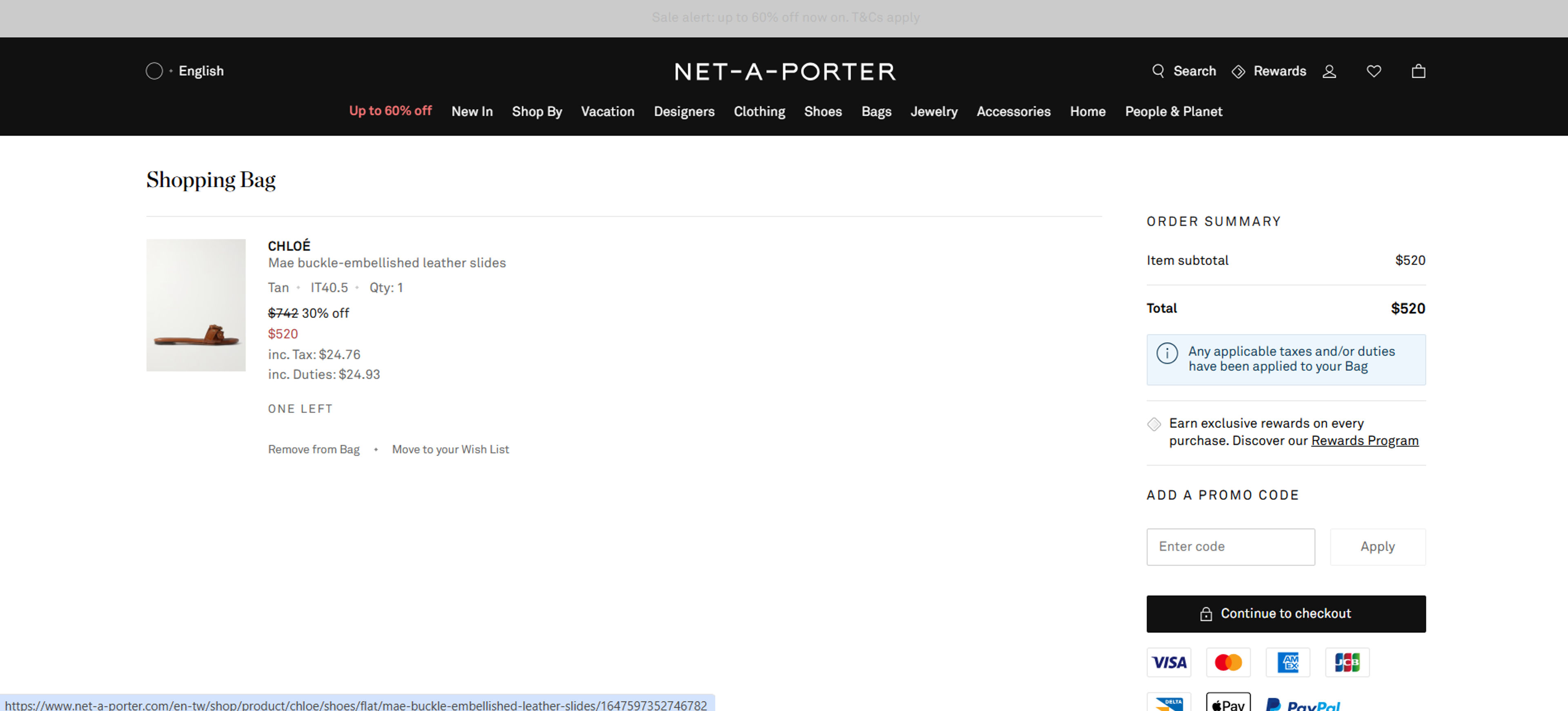Open the account profile icon
The image size is (1568, 711).
coord(1330,72)
